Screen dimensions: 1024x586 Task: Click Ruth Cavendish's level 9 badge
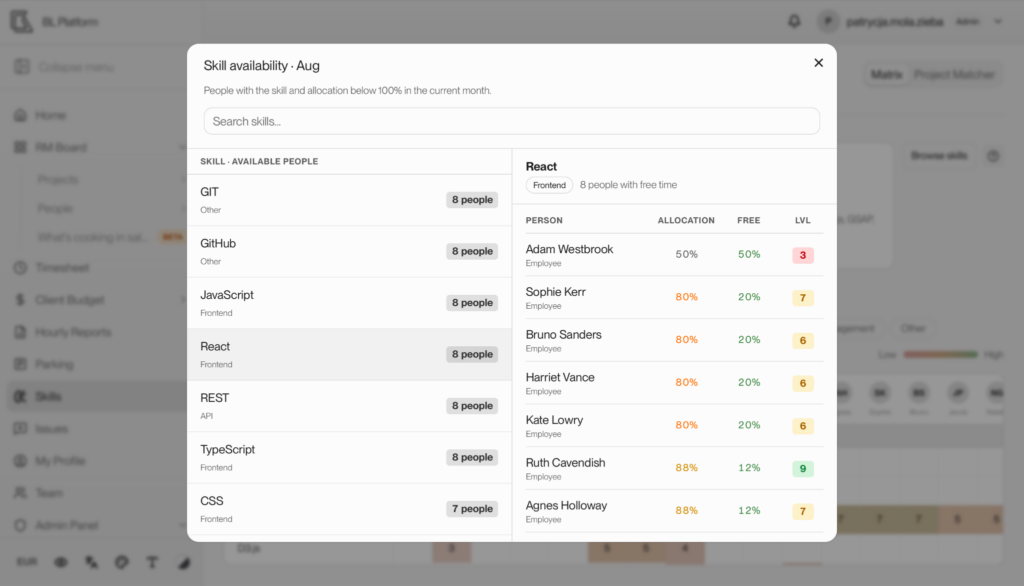[803, 468]
